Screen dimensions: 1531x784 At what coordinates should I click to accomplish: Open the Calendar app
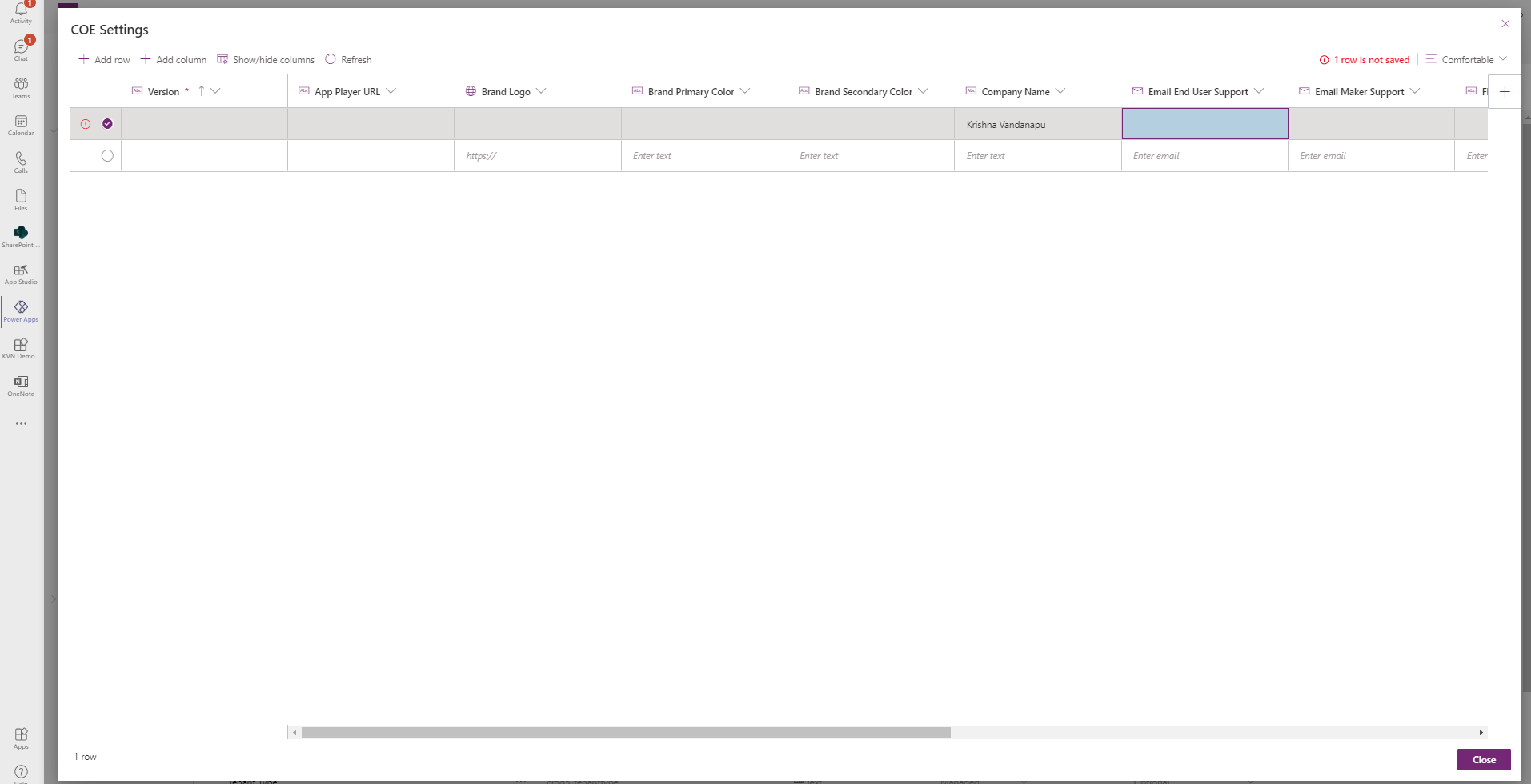click(20, 122)
